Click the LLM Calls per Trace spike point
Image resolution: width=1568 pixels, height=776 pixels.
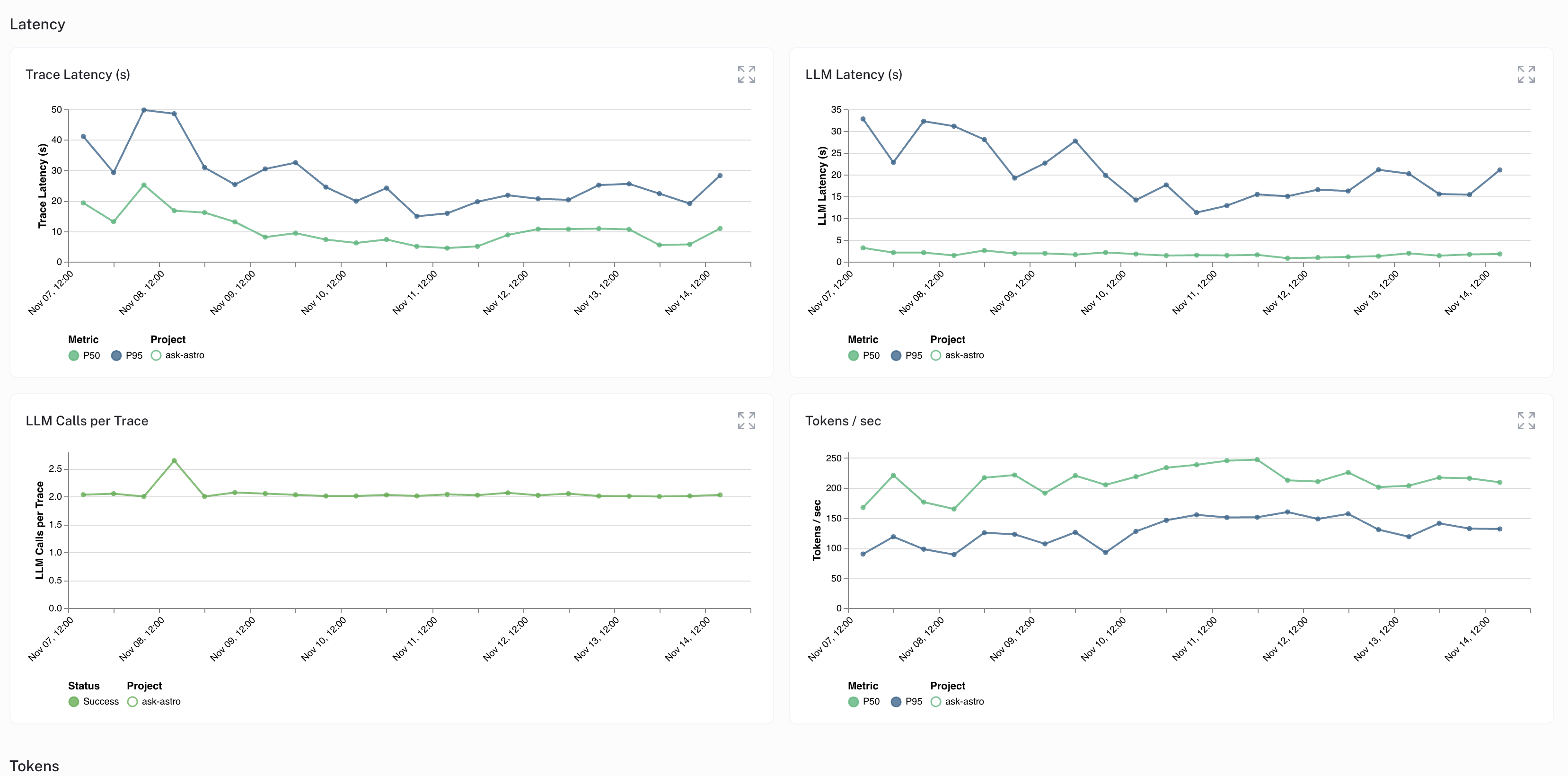click(174, 461)
